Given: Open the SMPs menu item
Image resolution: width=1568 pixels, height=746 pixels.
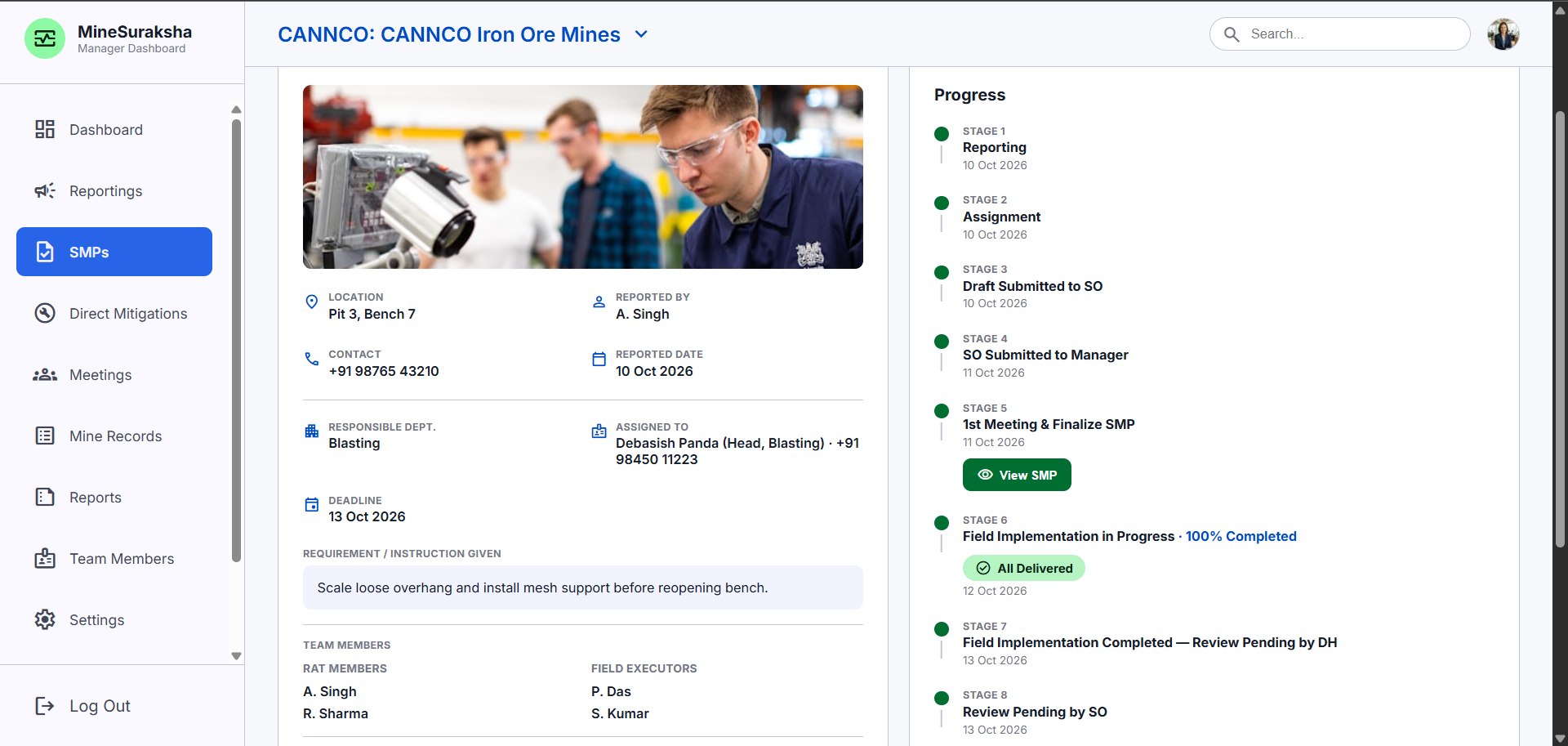Looking at the screenshot, I should coord(114,252).
